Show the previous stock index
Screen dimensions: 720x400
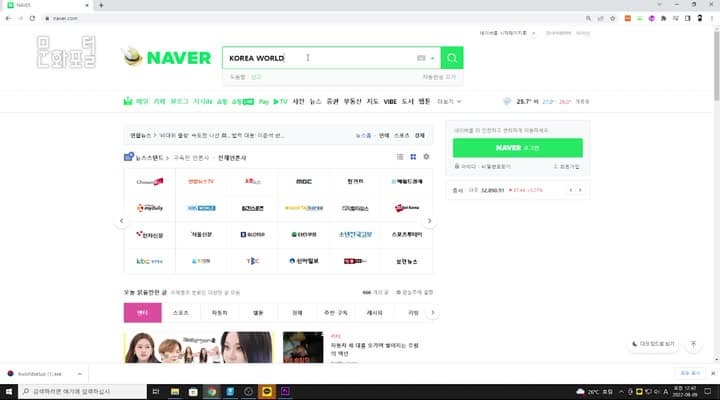click(x=571, y=190)
